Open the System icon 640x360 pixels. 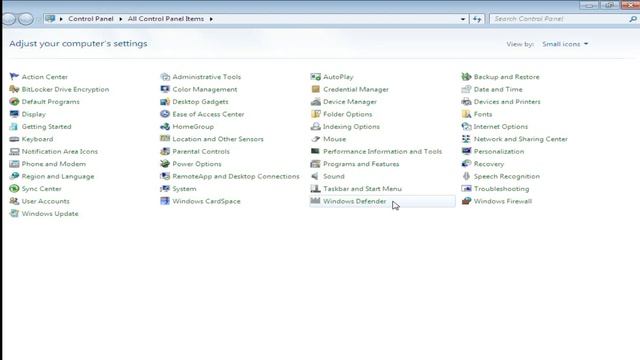[x=165, y=189]
